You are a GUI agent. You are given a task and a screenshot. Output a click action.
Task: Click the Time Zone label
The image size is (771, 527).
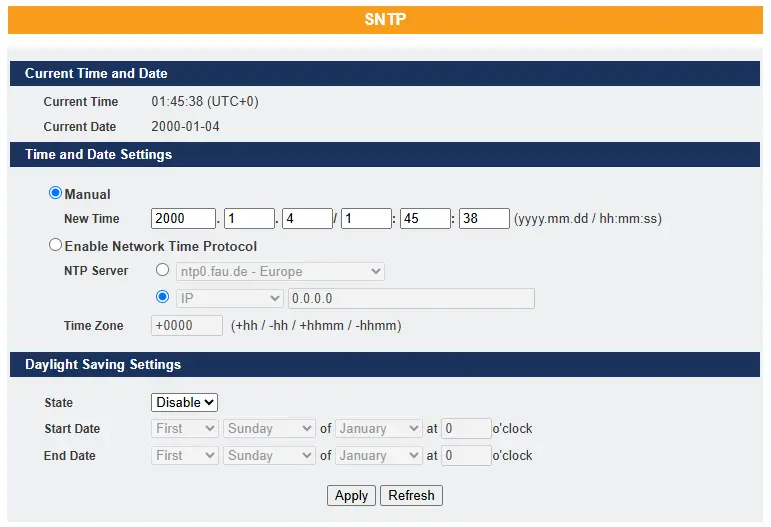(93, 325)
